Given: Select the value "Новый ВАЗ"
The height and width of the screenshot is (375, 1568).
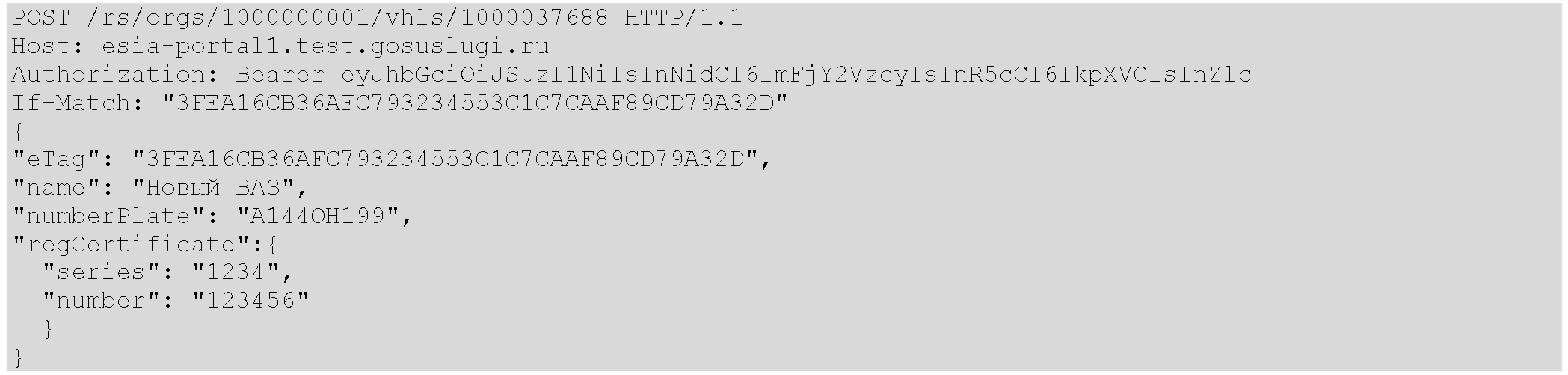Looking at the screenshot, I should click(x=213, y=188).
